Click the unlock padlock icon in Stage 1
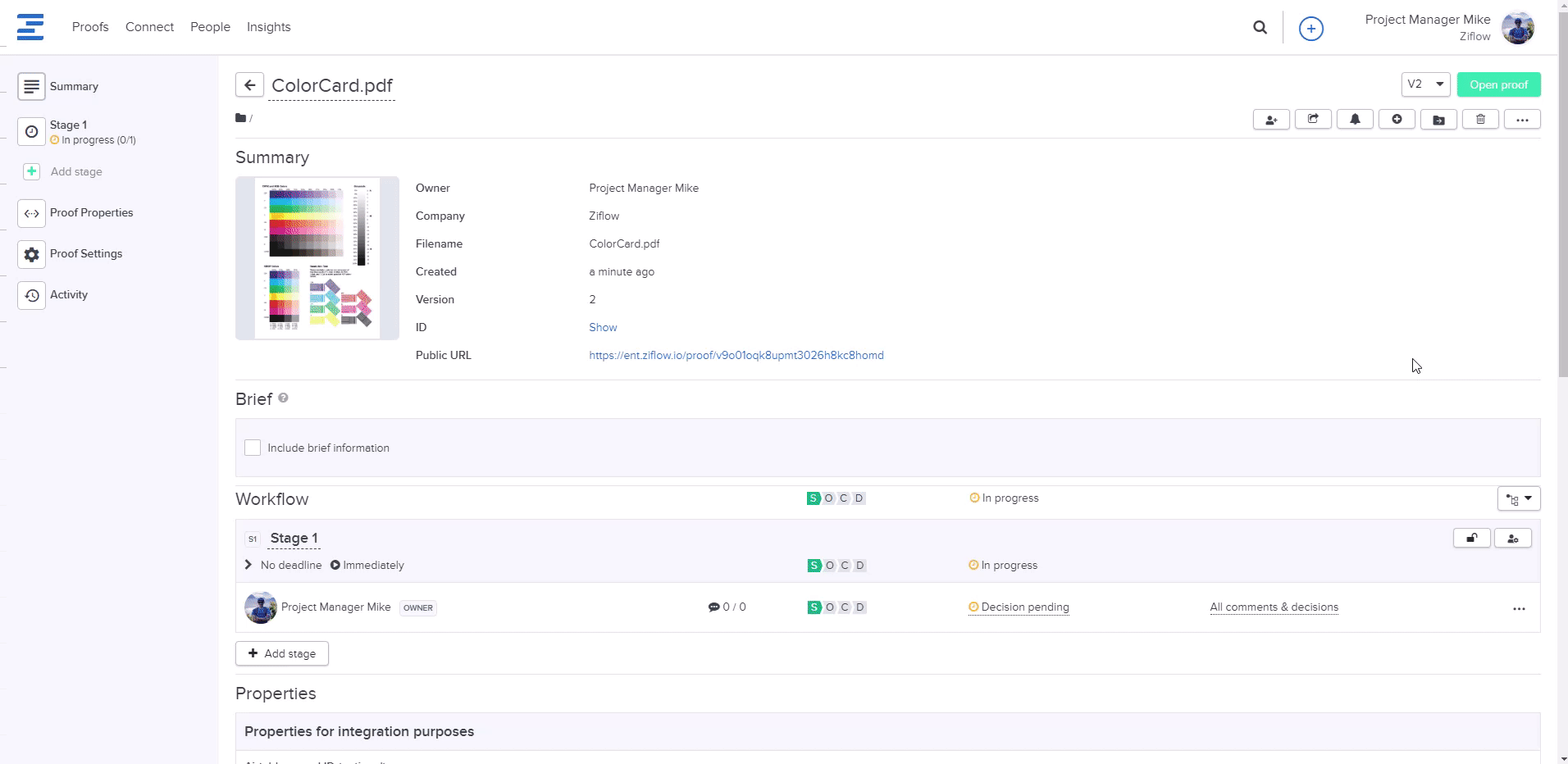 [x=1471, y=539]
